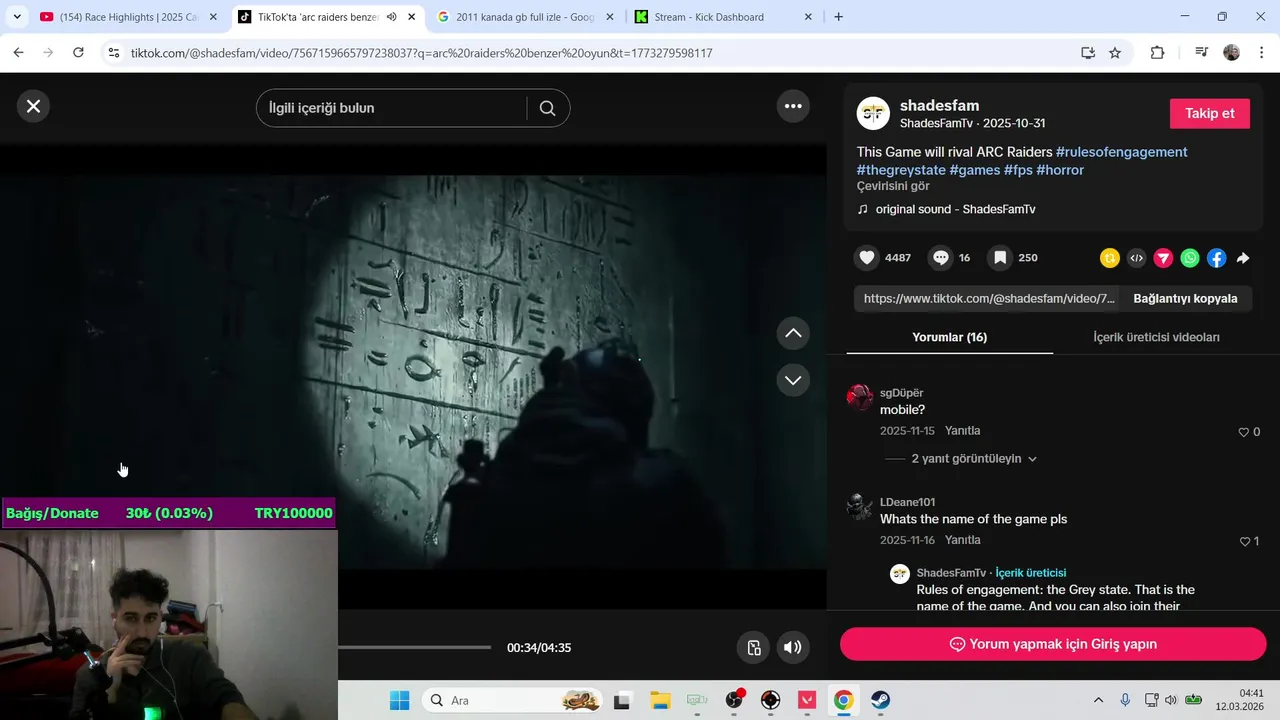Click the address bar URL
1280x720 pixels.
point(421,53)
